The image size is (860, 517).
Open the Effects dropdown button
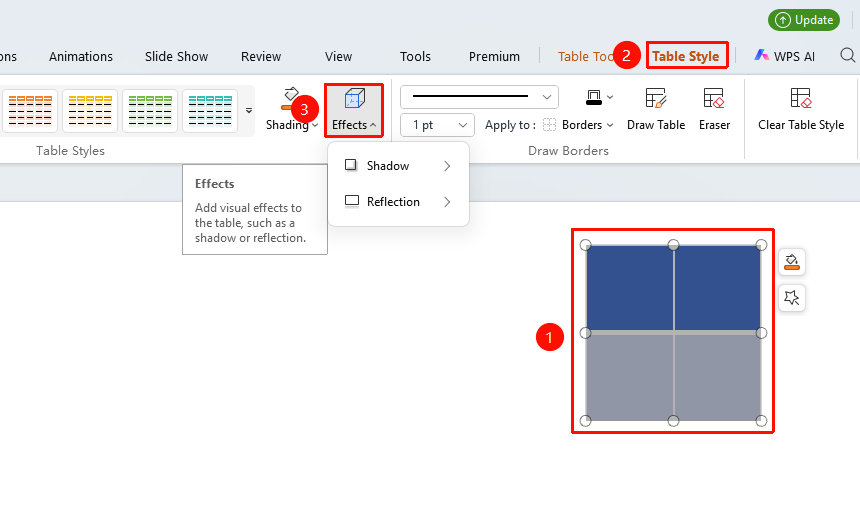[x=354, y=110]
